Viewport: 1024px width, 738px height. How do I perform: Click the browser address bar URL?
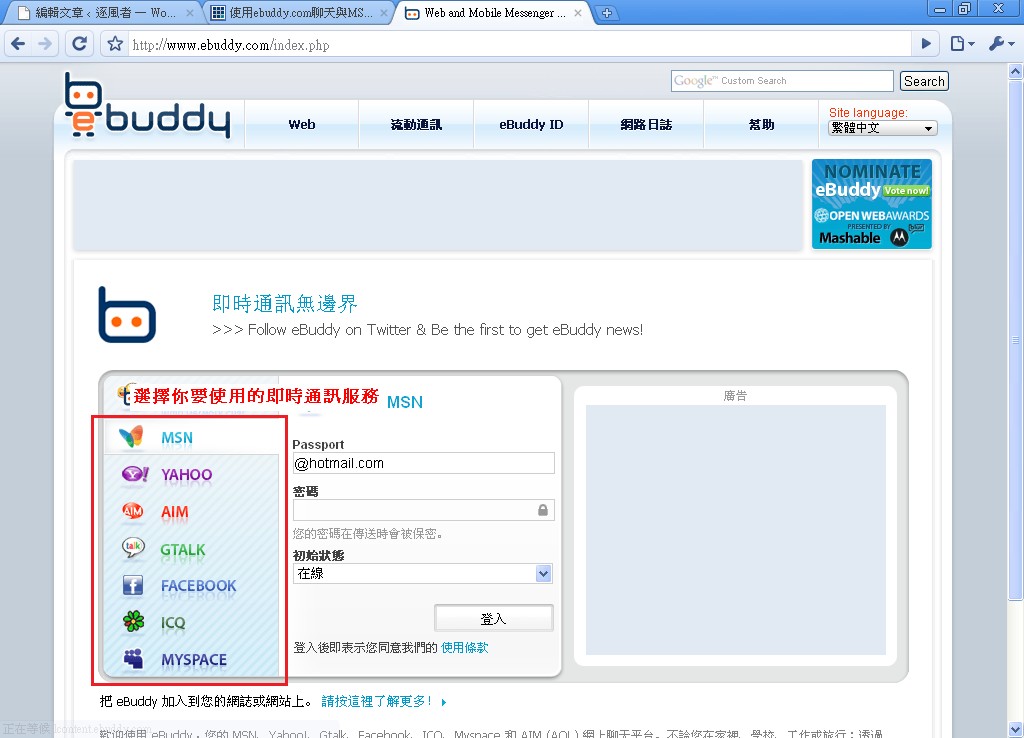(x=231, y=44)
